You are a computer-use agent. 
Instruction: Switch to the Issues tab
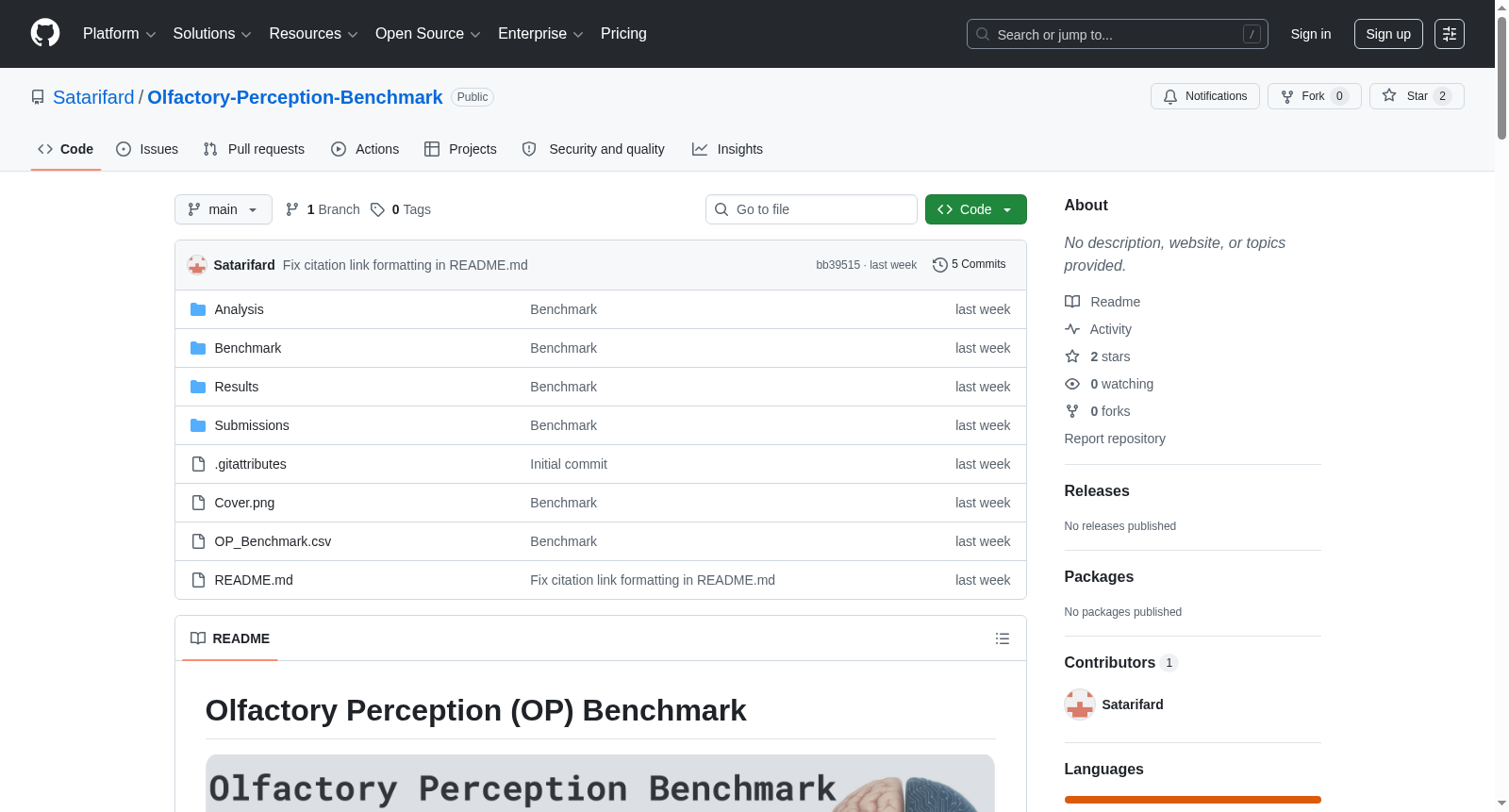point(147,149)
